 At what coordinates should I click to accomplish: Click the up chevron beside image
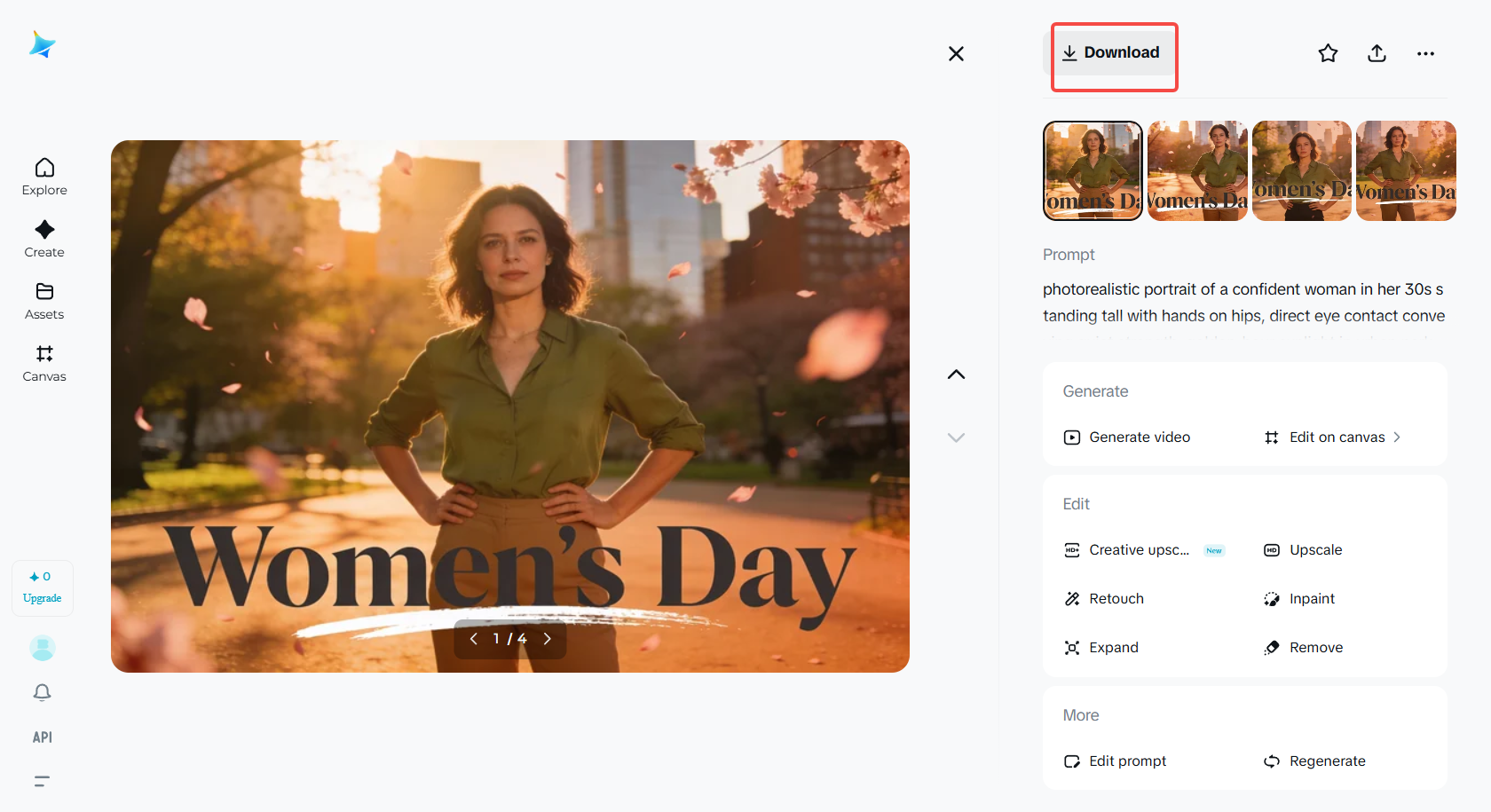(x=956, y=374)
